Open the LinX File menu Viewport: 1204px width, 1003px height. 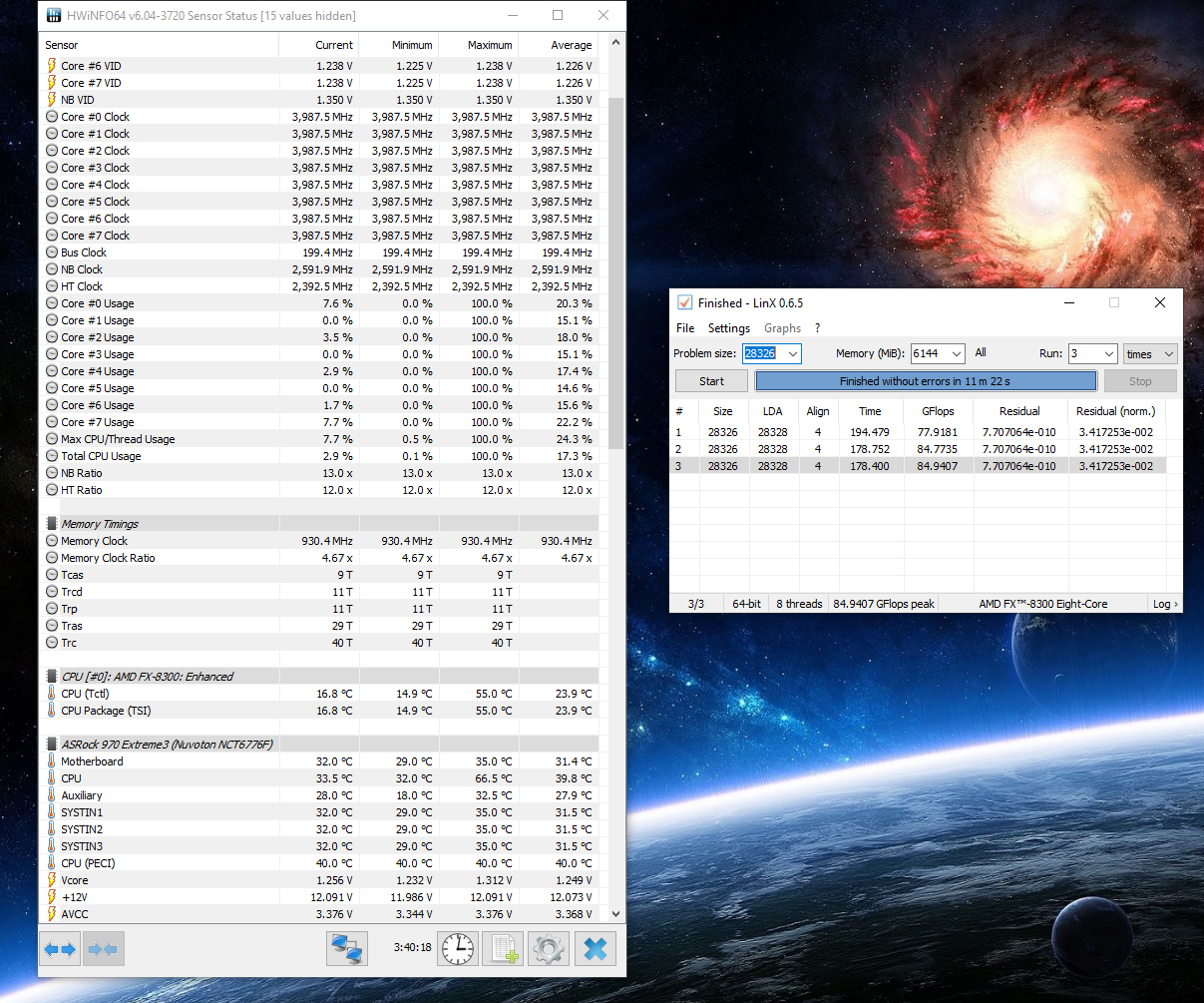[x=685, y=328]
